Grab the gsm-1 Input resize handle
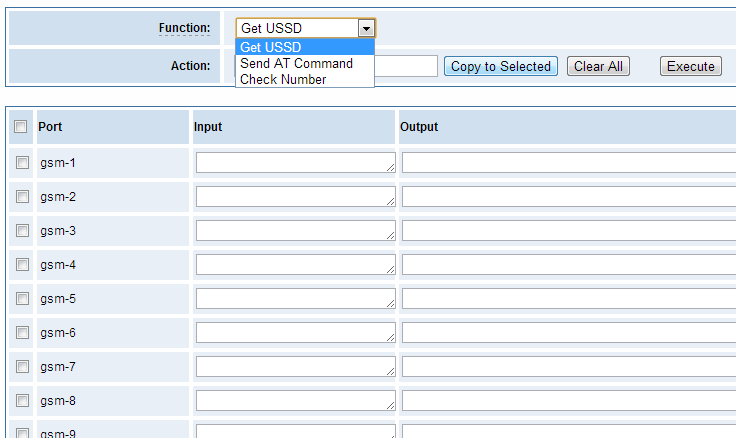 pyautogui.click(x=391, y=168)
